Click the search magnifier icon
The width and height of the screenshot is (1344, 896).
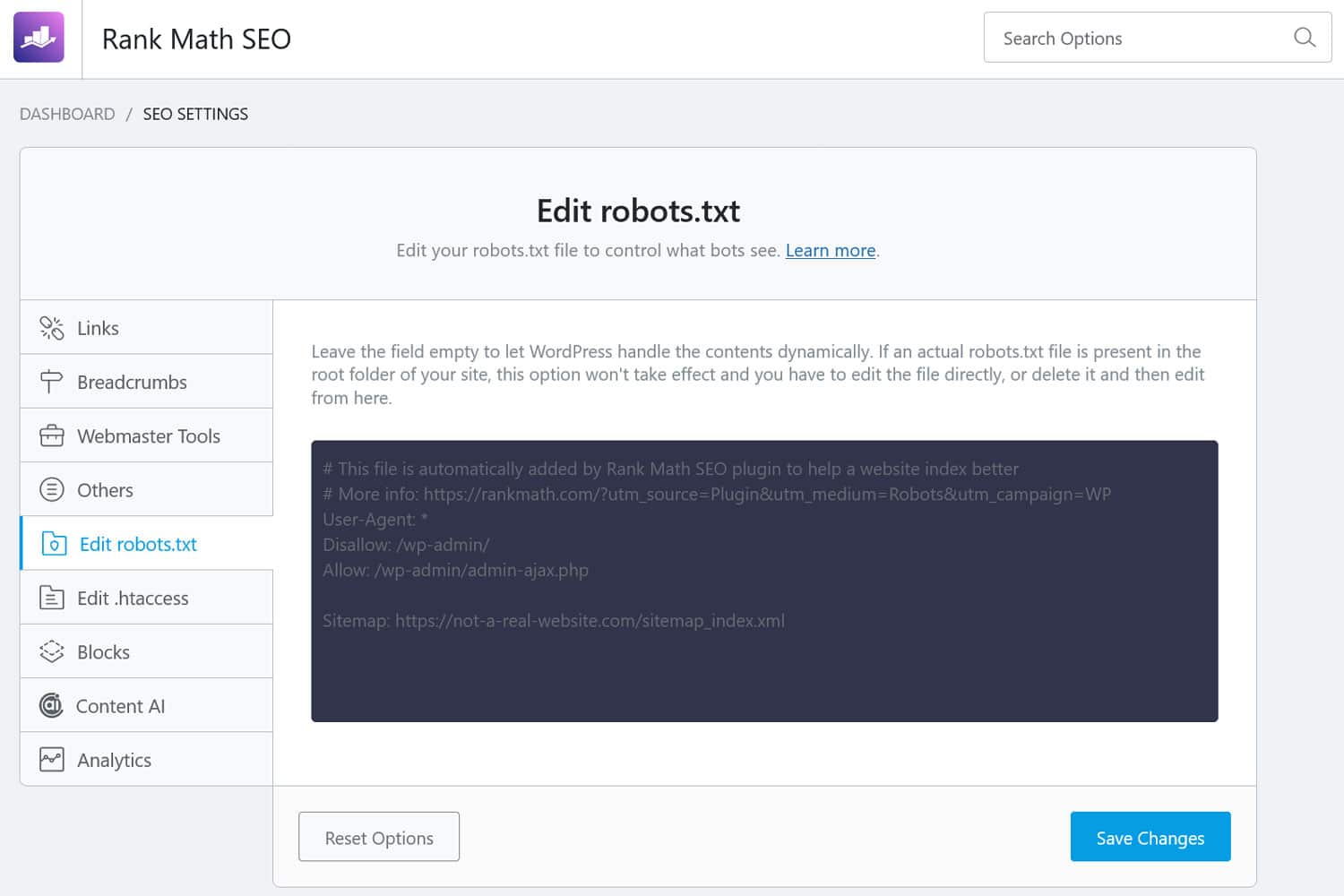[x=1305, y=38]
